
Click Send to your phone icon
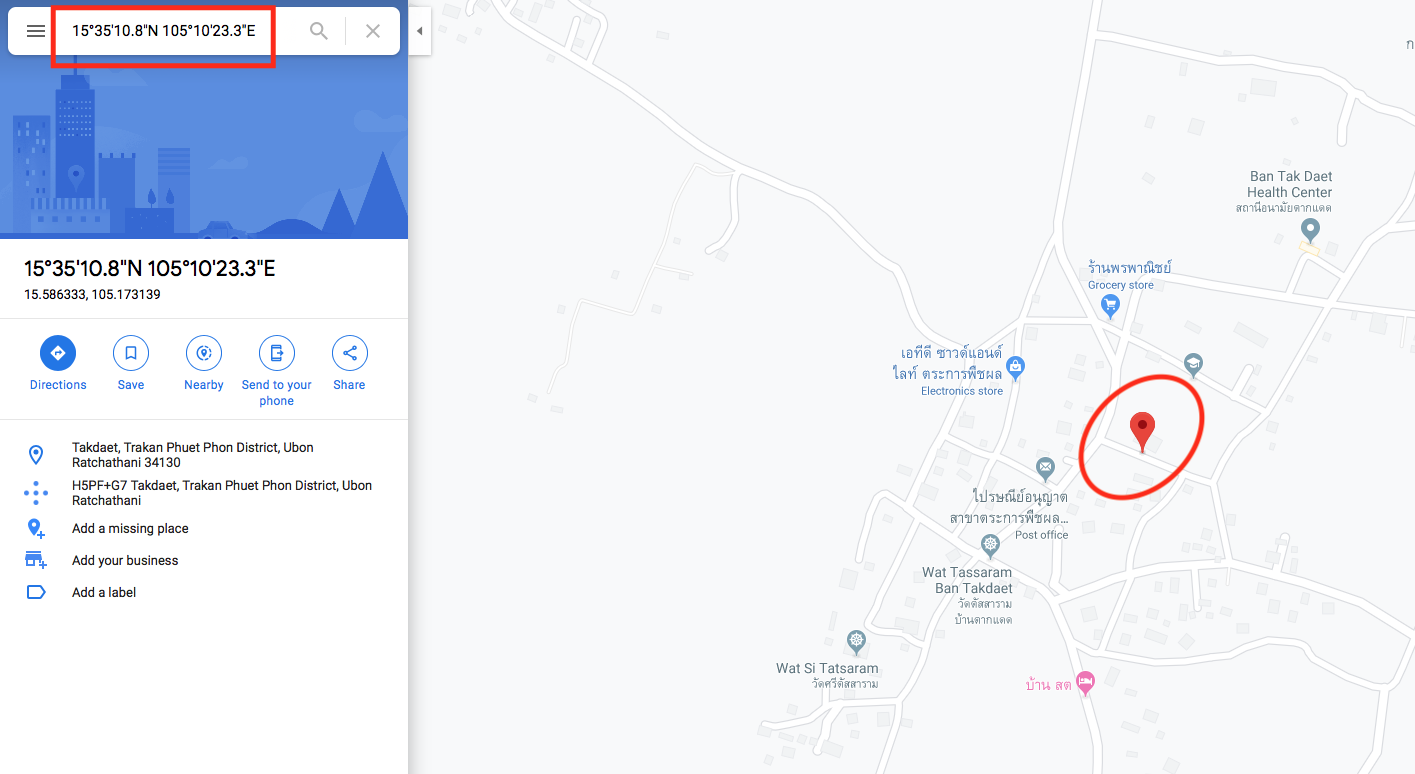(277, 353)
